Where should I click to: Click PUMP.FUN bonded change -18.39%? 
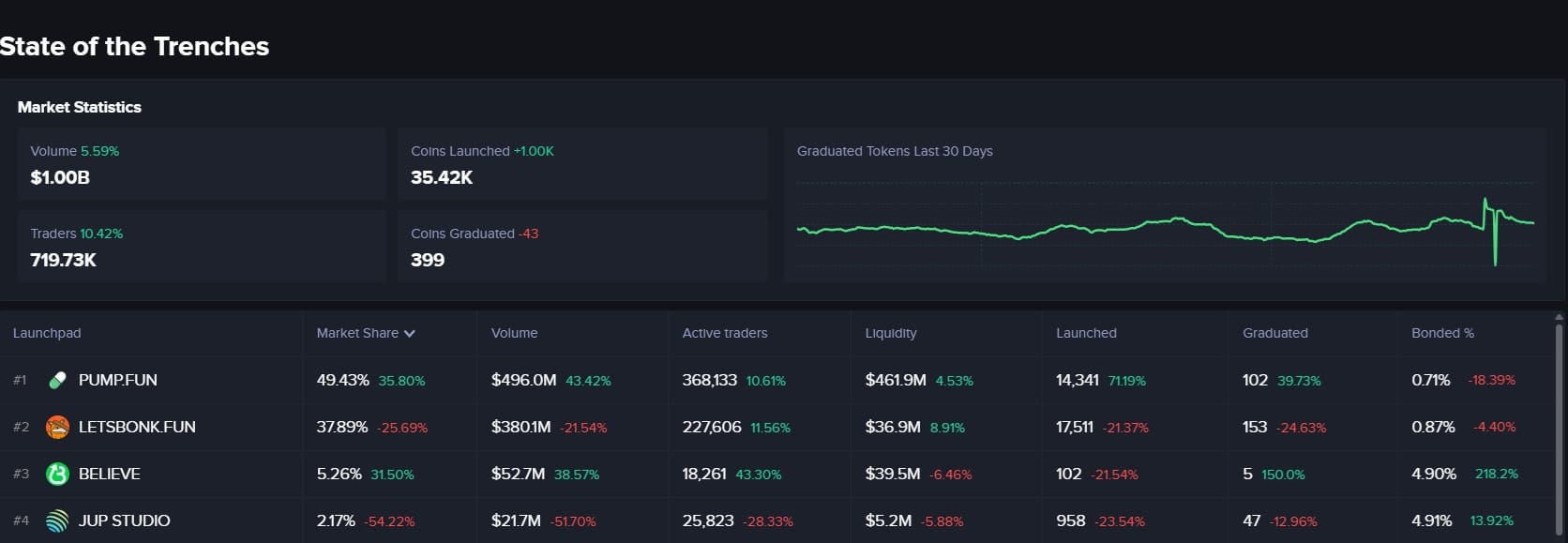click(1492, 380)
